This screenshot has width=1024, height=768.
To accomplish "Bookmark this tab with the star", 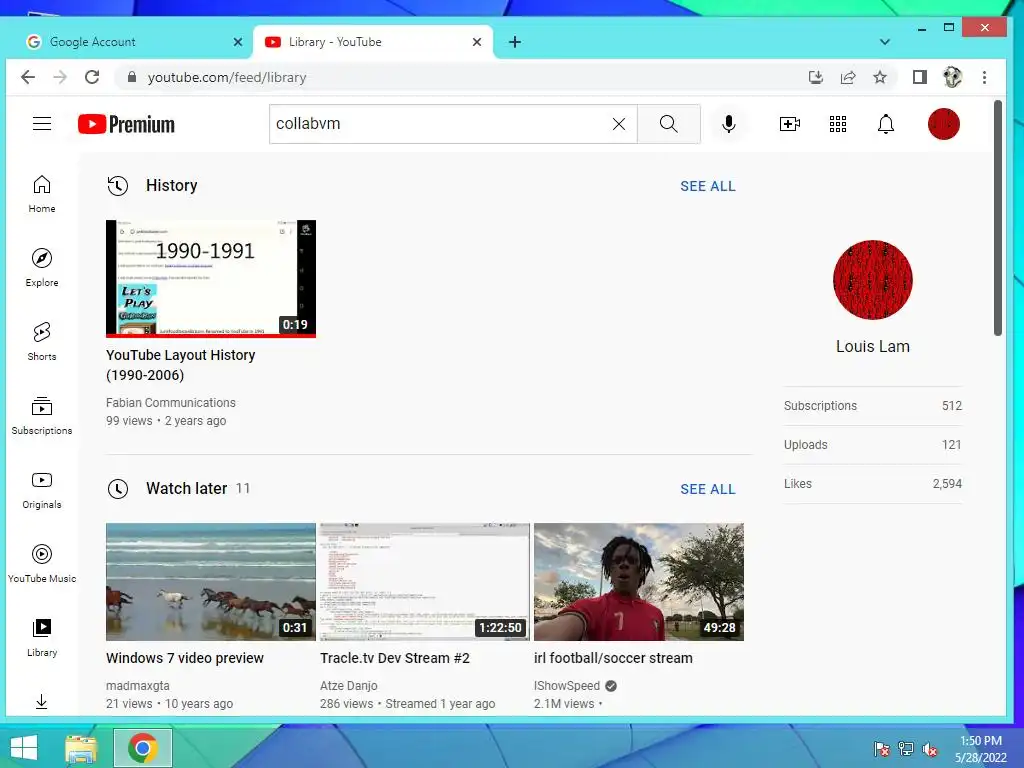I will pos(880,78).
